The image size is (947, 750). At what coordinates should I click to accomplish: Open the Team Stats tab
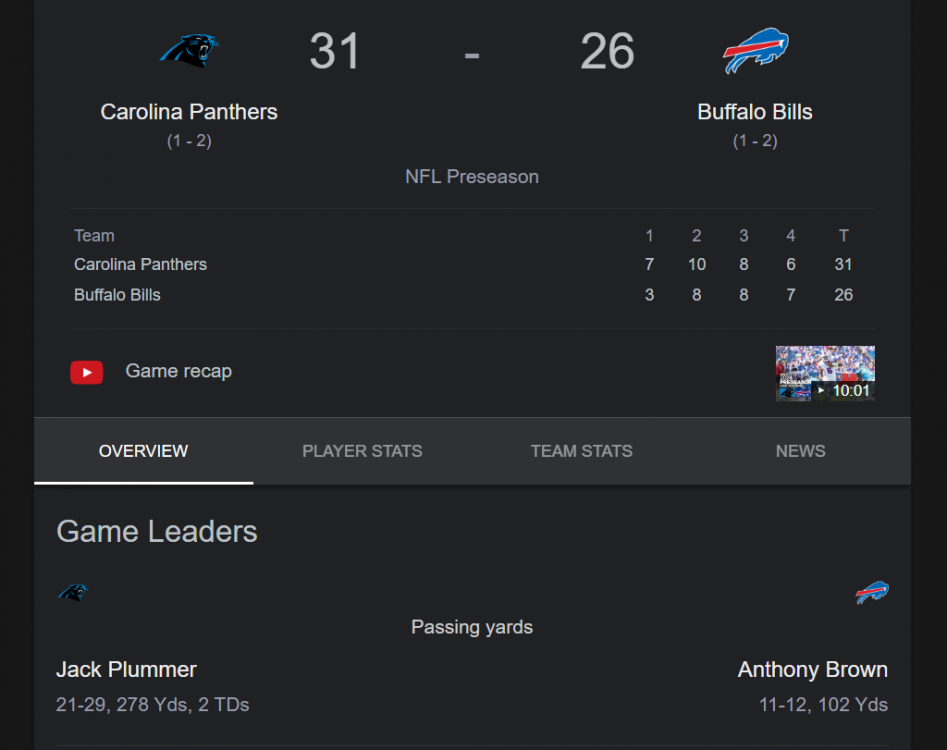pos(581,451)
